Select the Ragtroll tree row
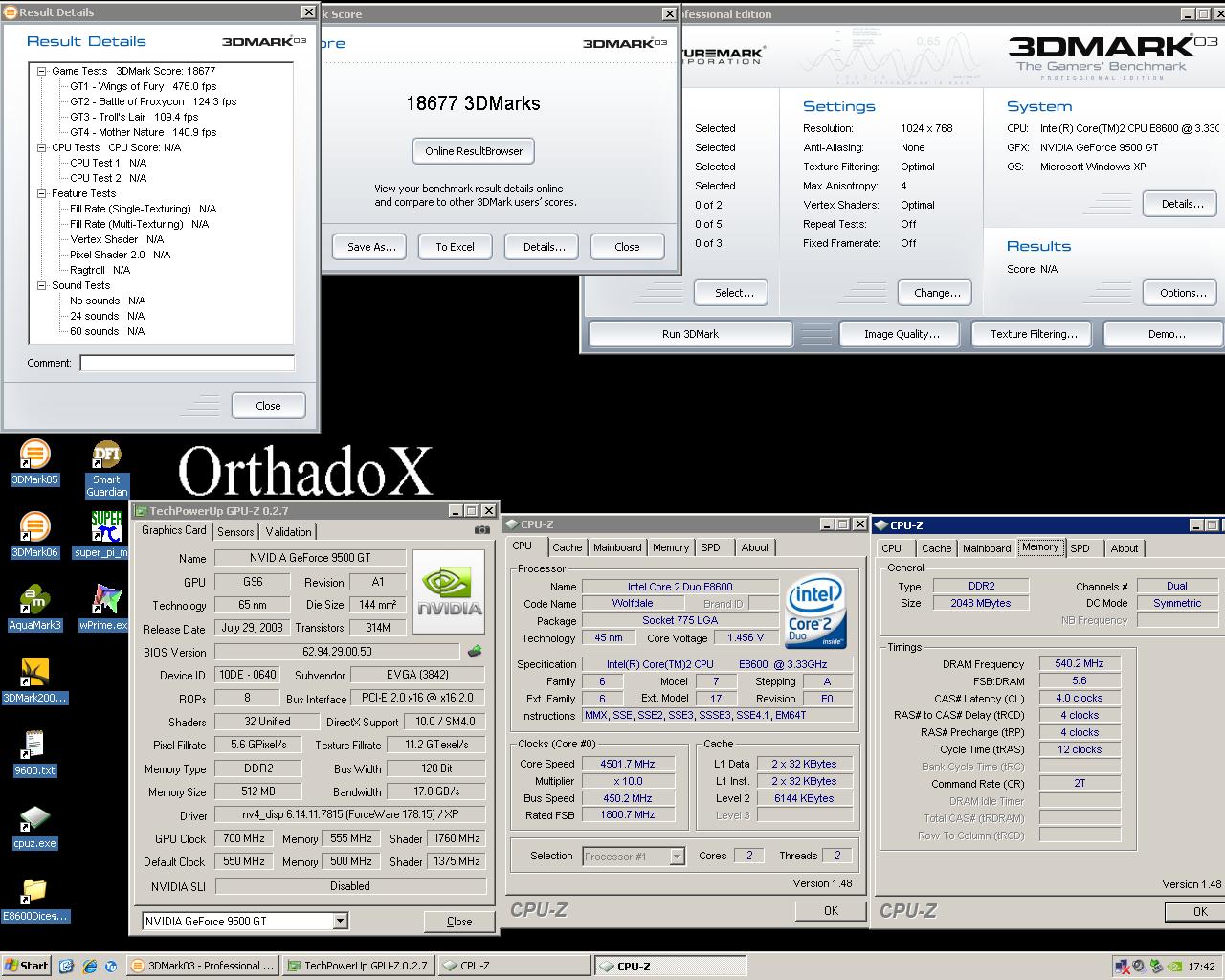The height and width of the screenshot is (980, 1225). (x=100, y=270)
